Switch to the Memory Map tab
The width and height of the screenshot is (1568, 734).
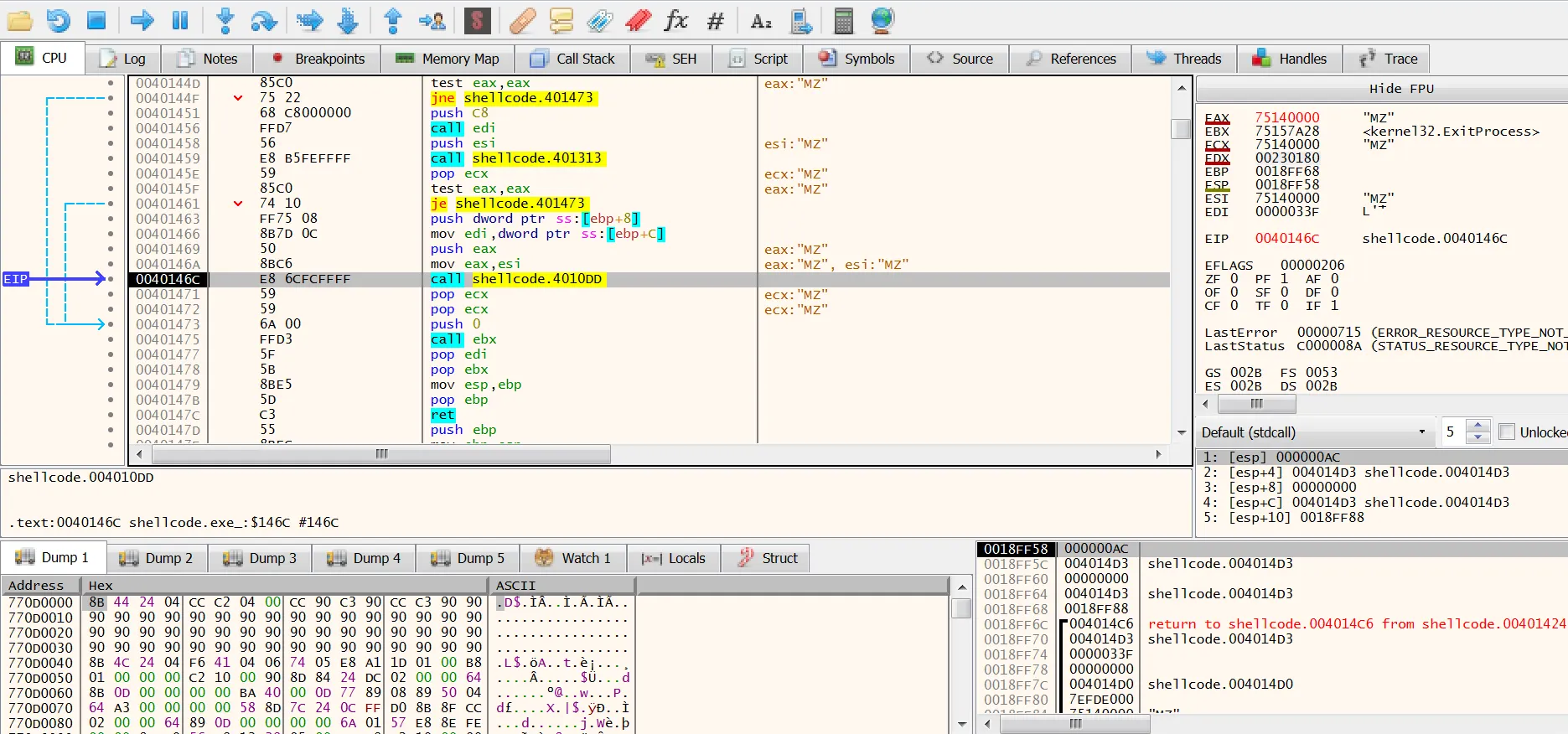tap(448, 59)
